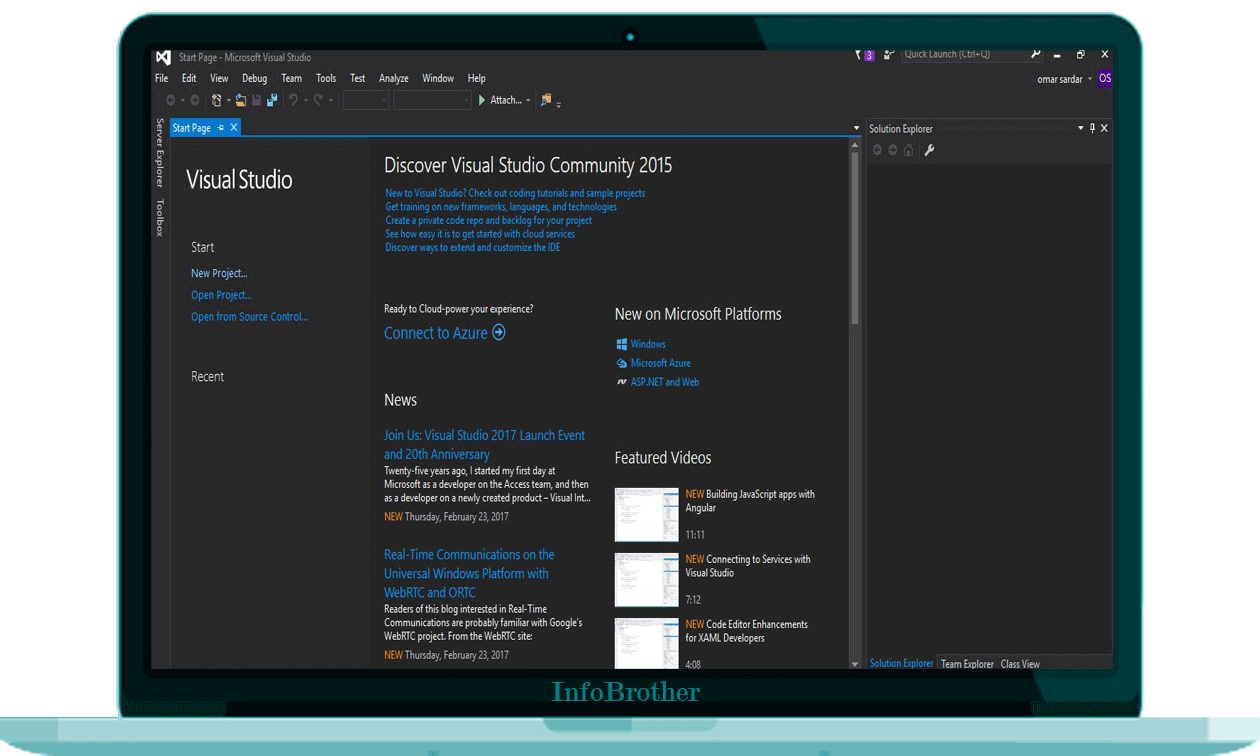Close the Start Page tab
The width and height of the screenshot is (1260, 756).
234,127
